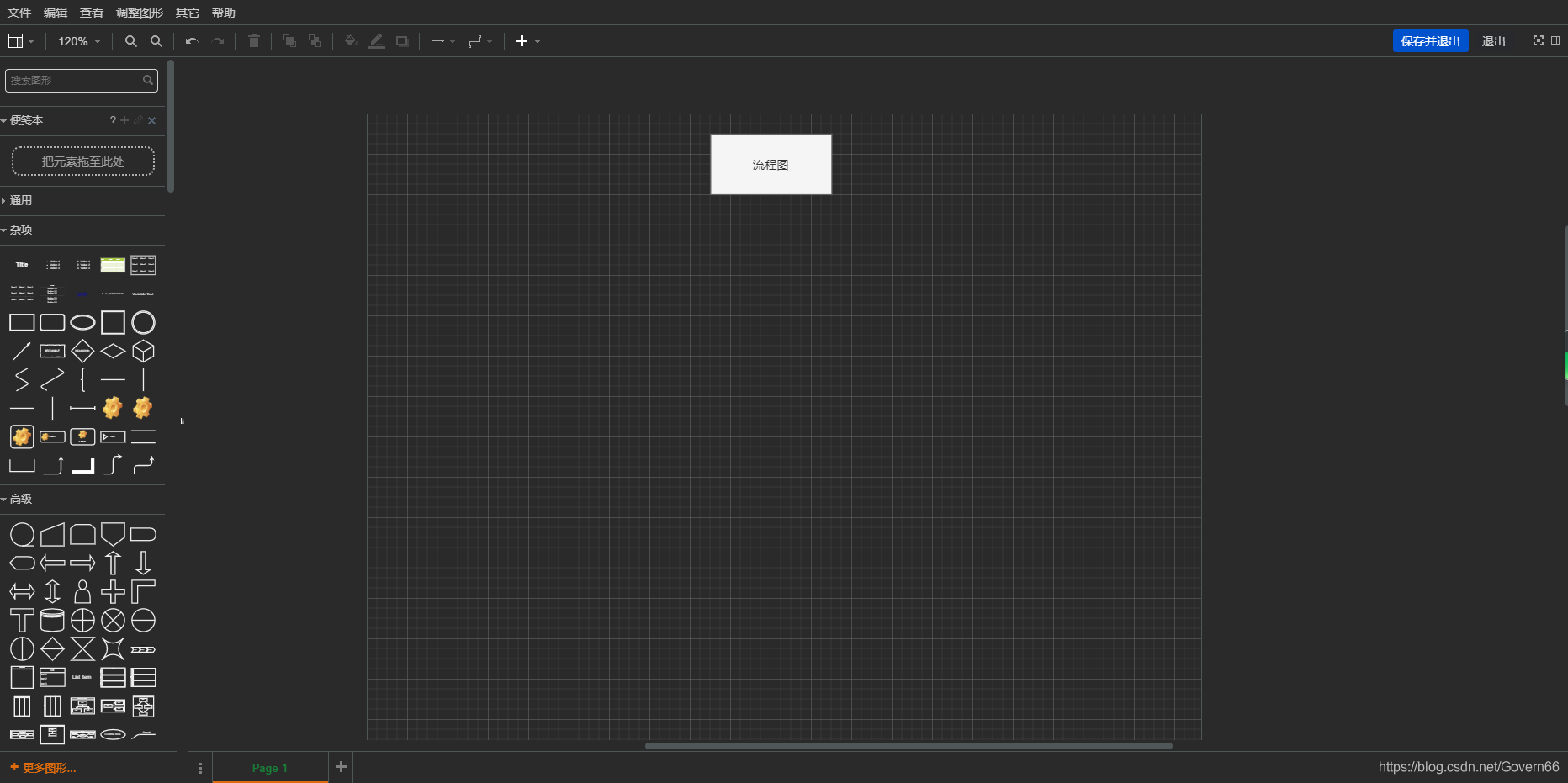Pick the cube shape in 杂项

coord(143,351)
